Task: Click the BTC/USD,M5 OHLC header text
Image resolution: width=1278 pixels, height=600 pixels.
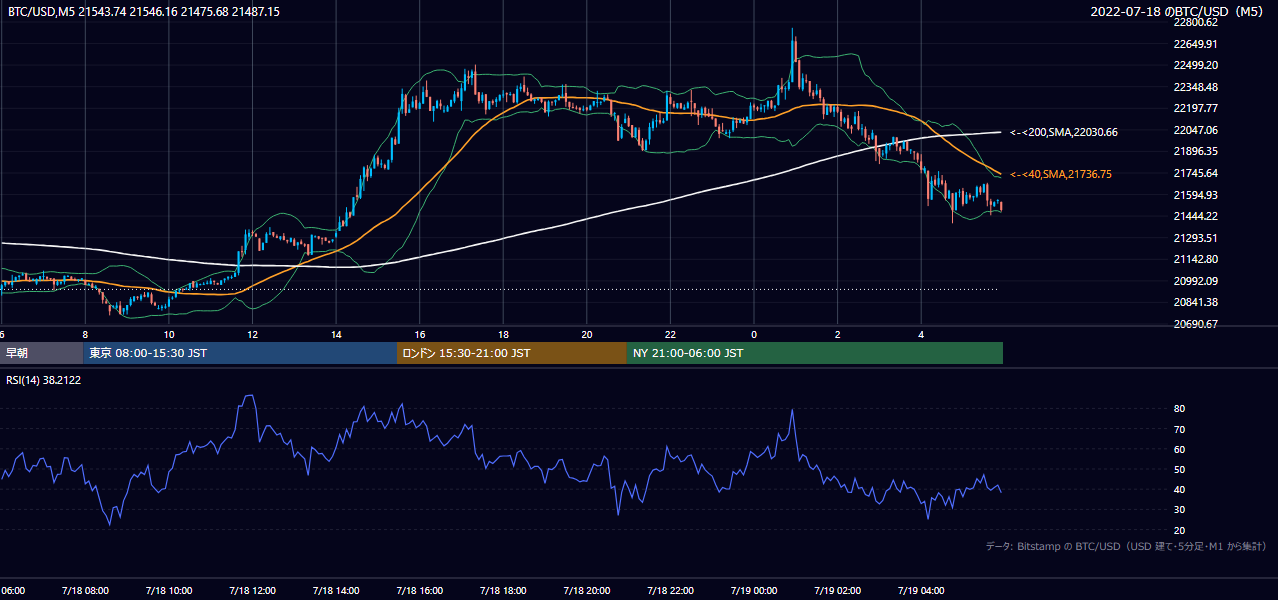Action: pyautogui.click(x=144, y=11)
